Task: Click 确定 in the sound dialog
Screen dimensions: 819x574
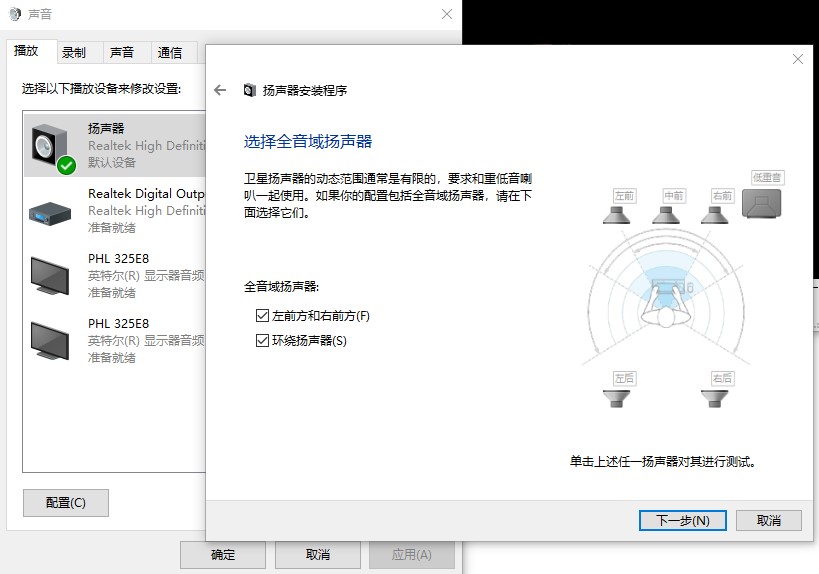Action: [x=223, y=554]
